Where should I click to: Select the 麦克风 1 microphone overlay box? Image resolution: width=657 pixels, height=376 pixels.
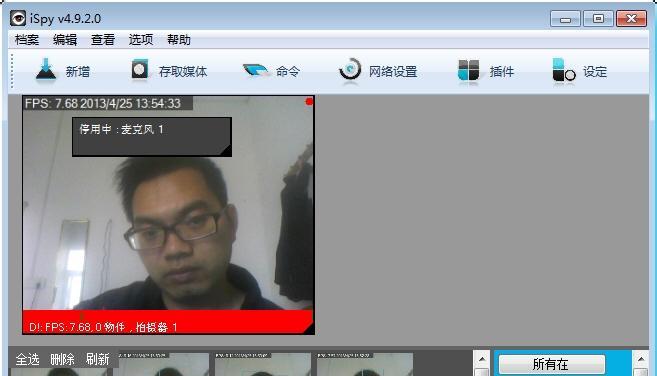152,137
